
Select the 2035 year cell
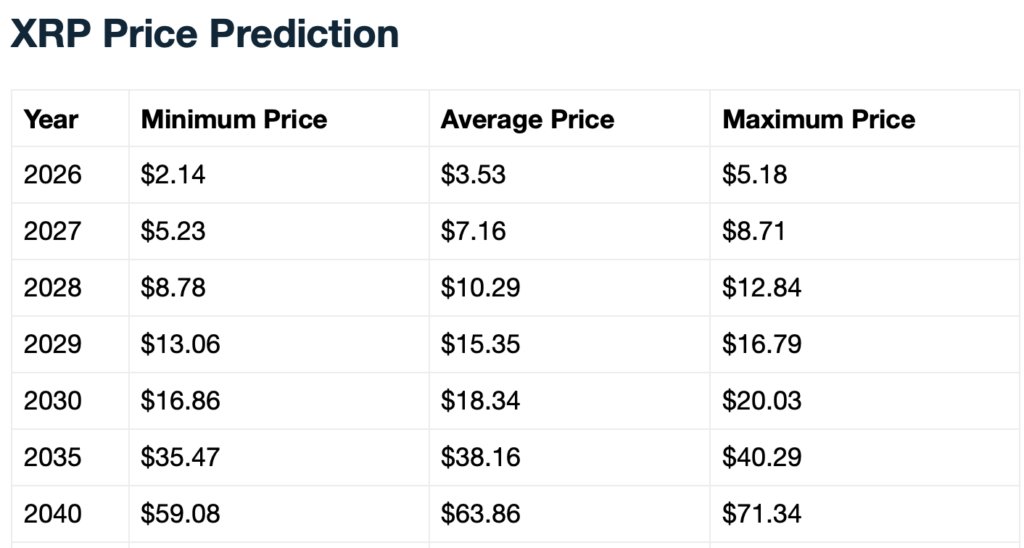(x=53, y=458)
